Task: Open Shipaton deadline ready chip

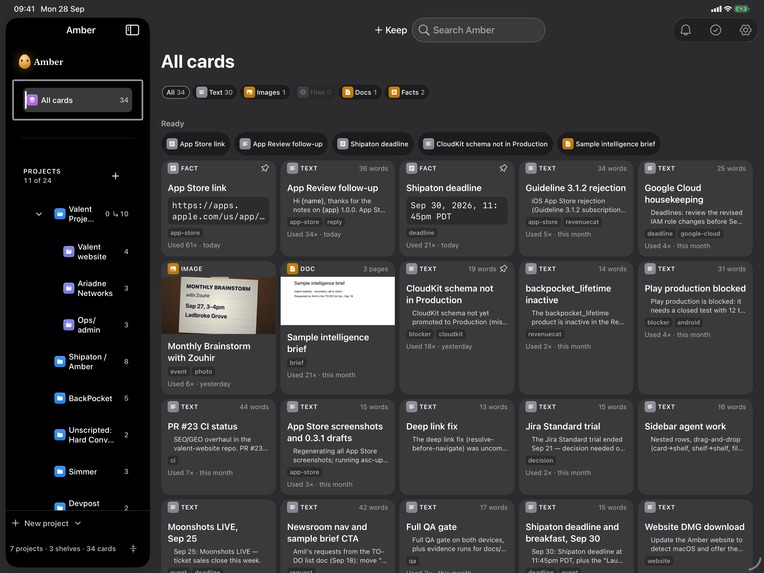Action: click(x=373, y=144)
